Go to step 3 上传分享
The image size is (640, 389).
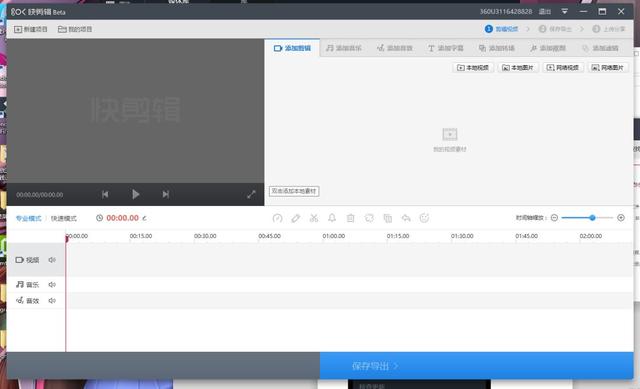(x=609, y=29)
